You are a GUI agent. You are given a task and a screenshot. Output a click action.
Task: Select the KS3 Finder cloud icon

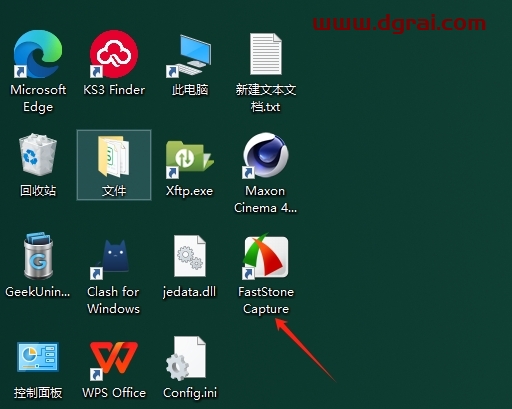(114, 54)
